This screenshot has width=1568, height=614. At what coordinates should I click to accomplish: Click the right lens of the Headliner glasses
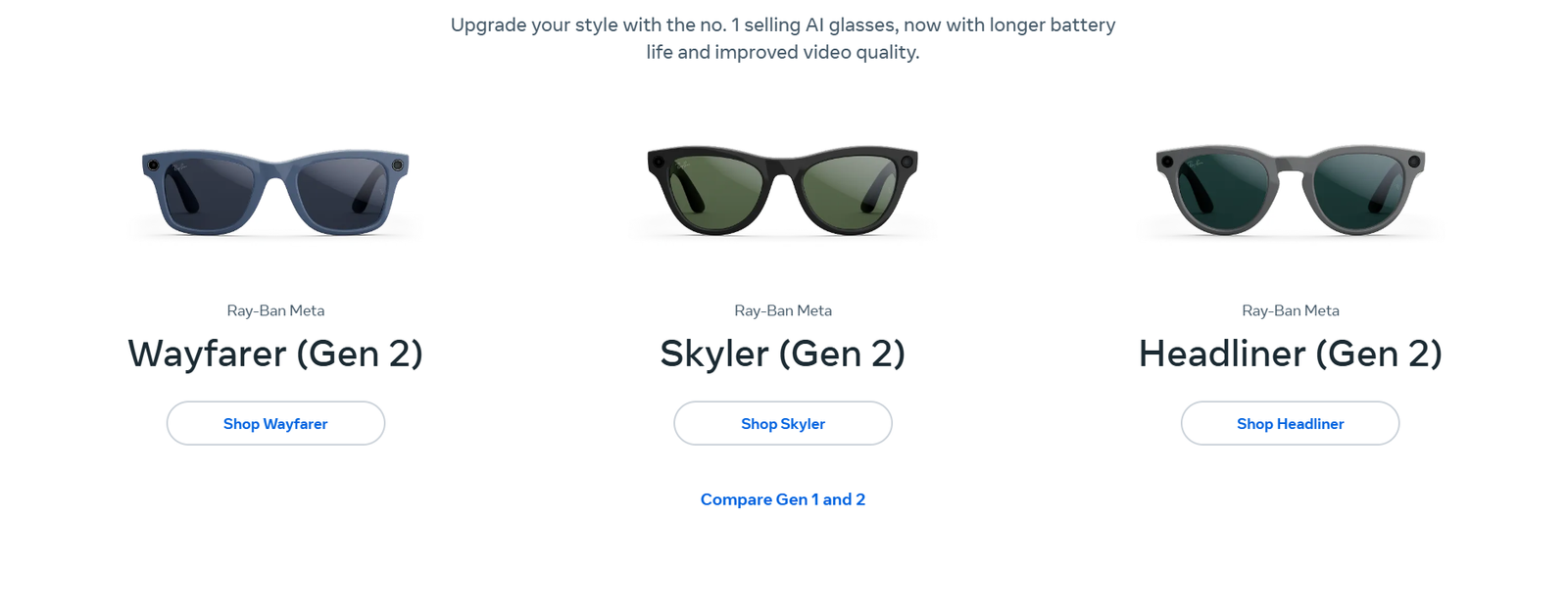[1357, 189]
